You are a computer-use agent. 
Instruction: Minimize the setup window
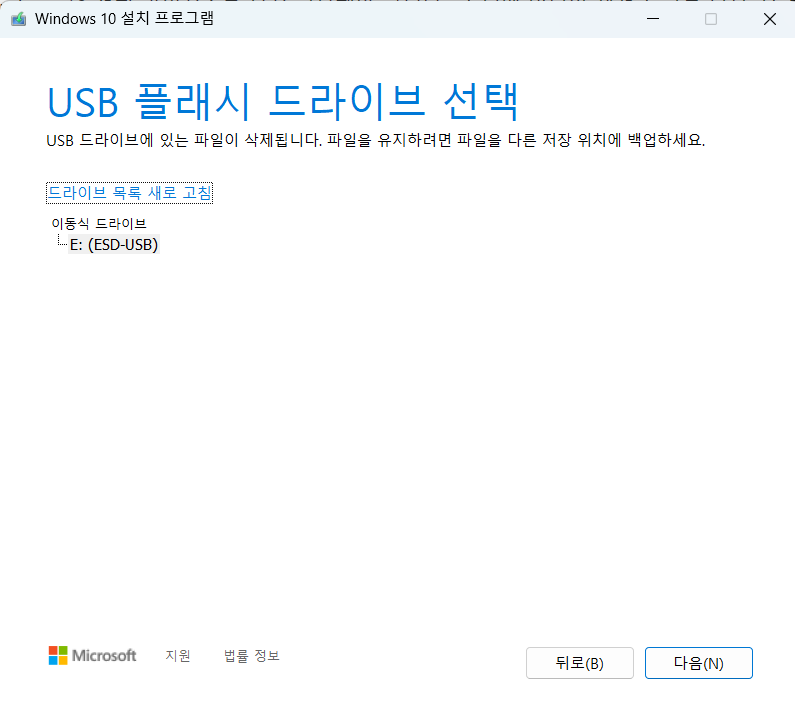653,19
